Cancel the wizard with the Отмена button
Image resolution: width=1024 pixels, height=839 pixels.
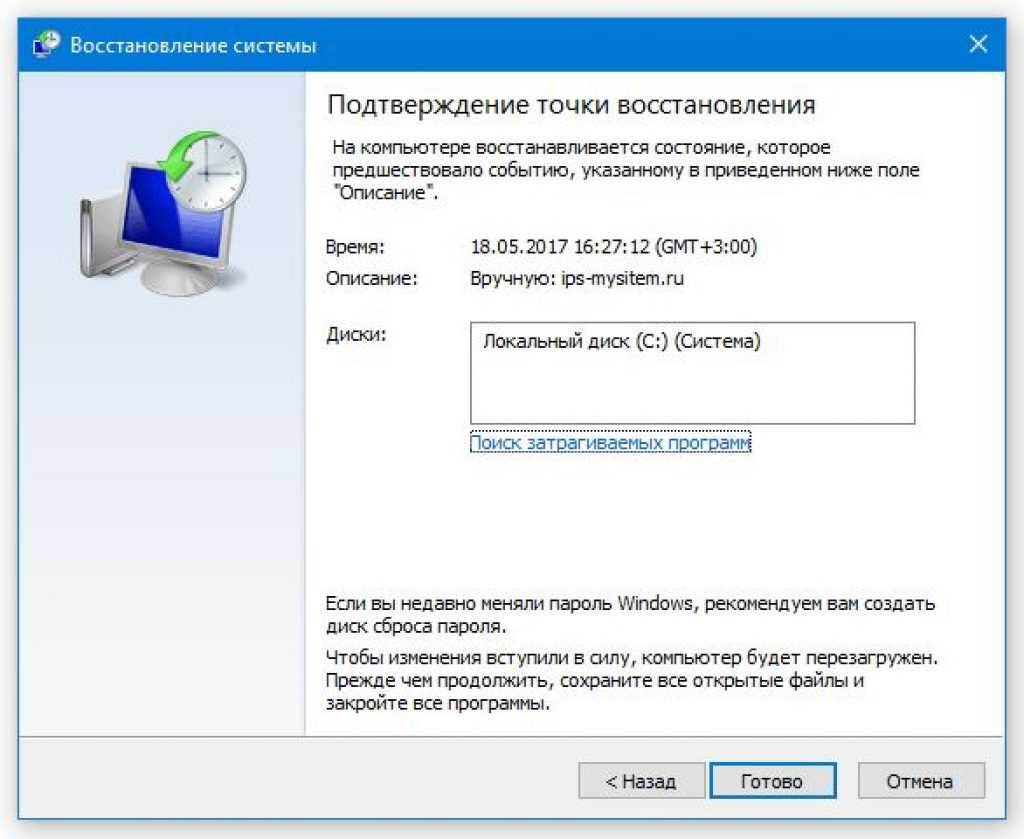coord(921,781)
